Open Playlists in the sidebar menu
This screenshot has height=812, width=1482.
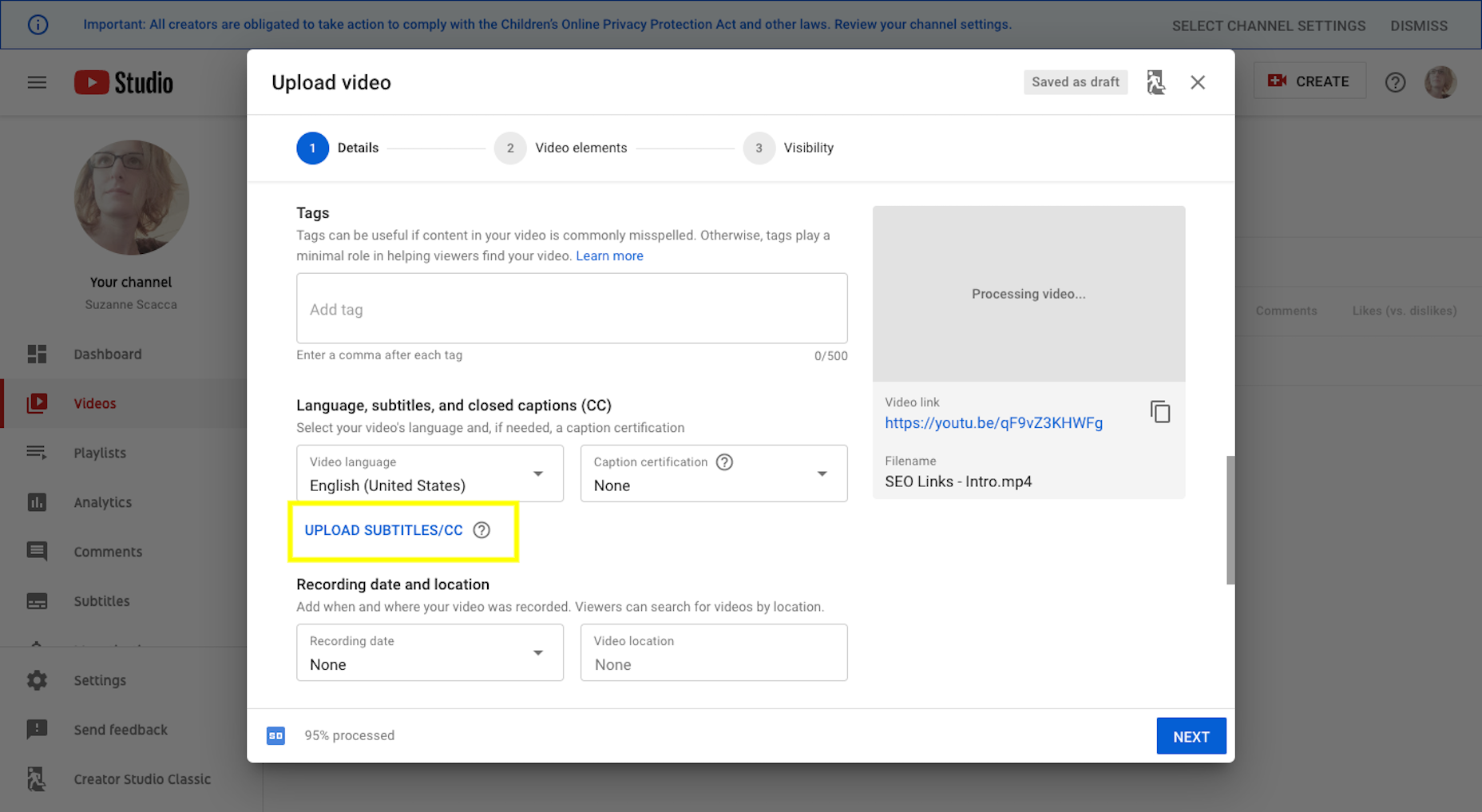coord(100,453)
